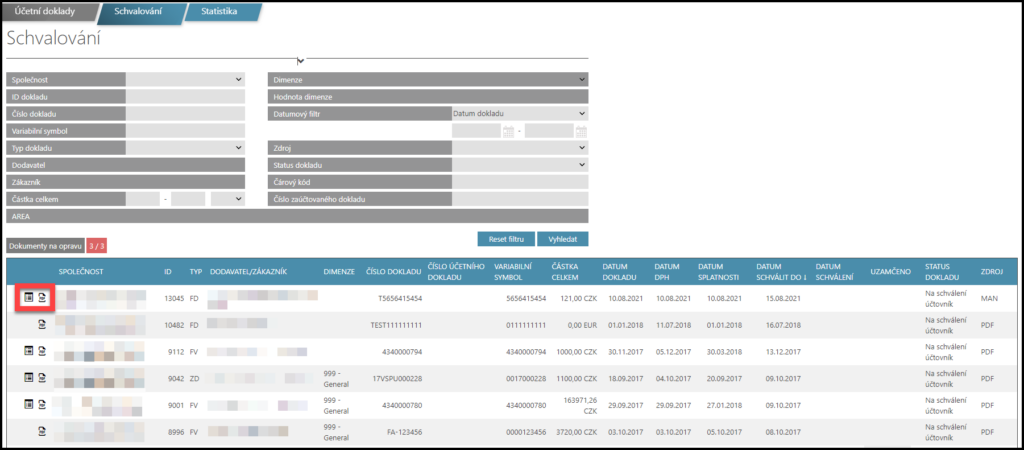Image resolution: width=1024 pixels, height=450 pixels.
Task: Click the approval document icon in row 13045
Action: [x=43, y=298]
